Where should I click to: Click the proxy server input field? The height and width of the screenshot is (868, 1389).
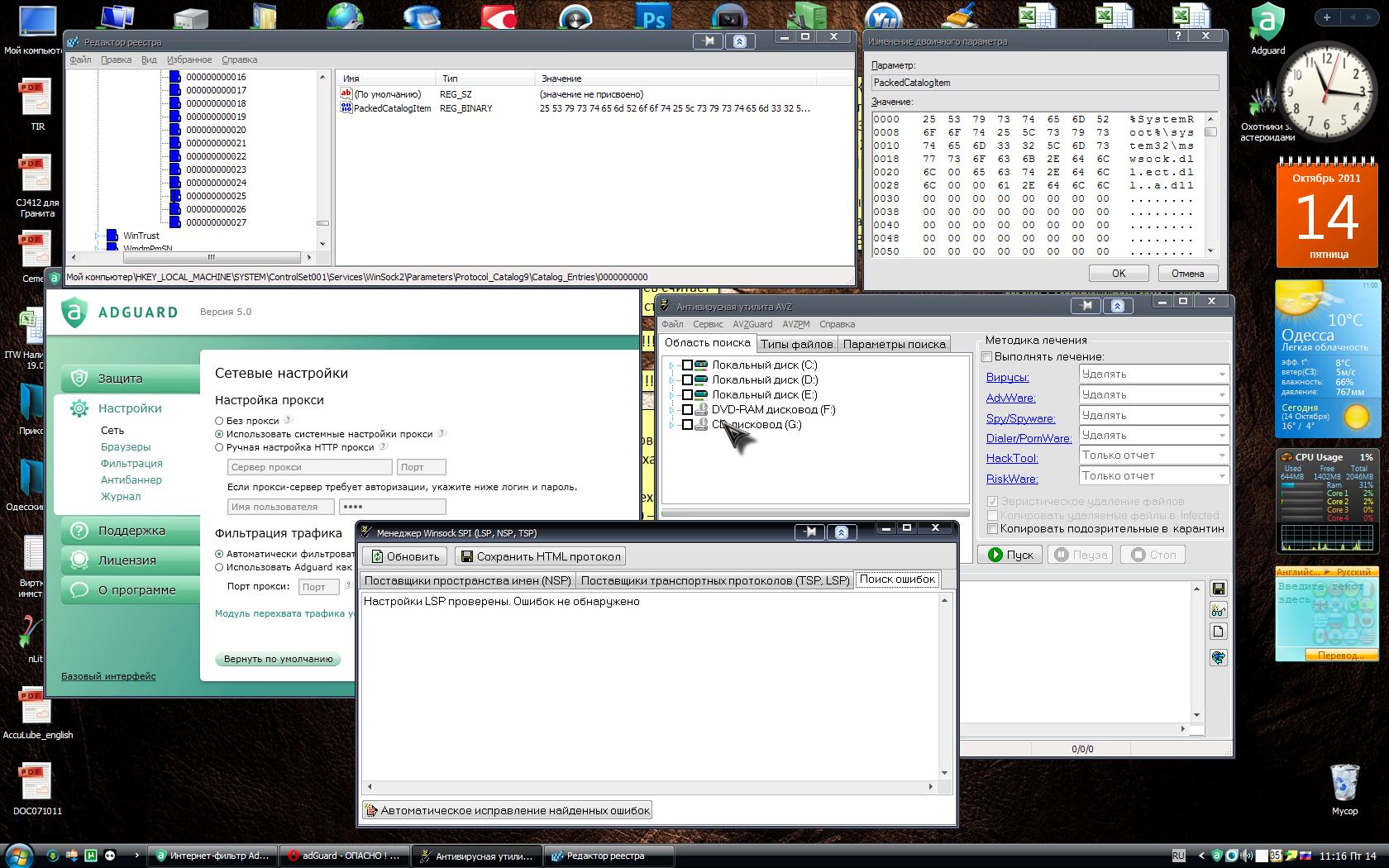pyautogui.click(x=309, y=467)
